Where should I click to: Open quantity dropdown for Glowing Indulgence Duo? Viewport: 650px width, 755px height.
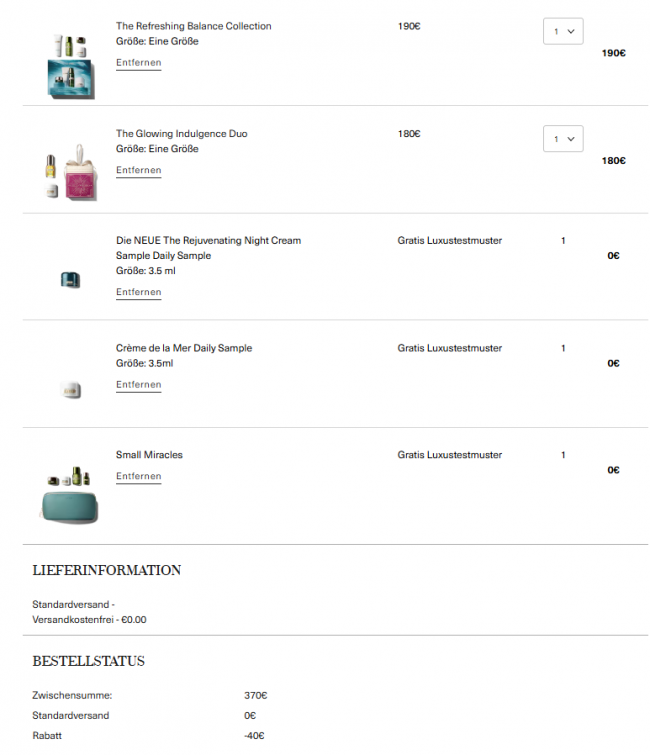coord(563,139)
